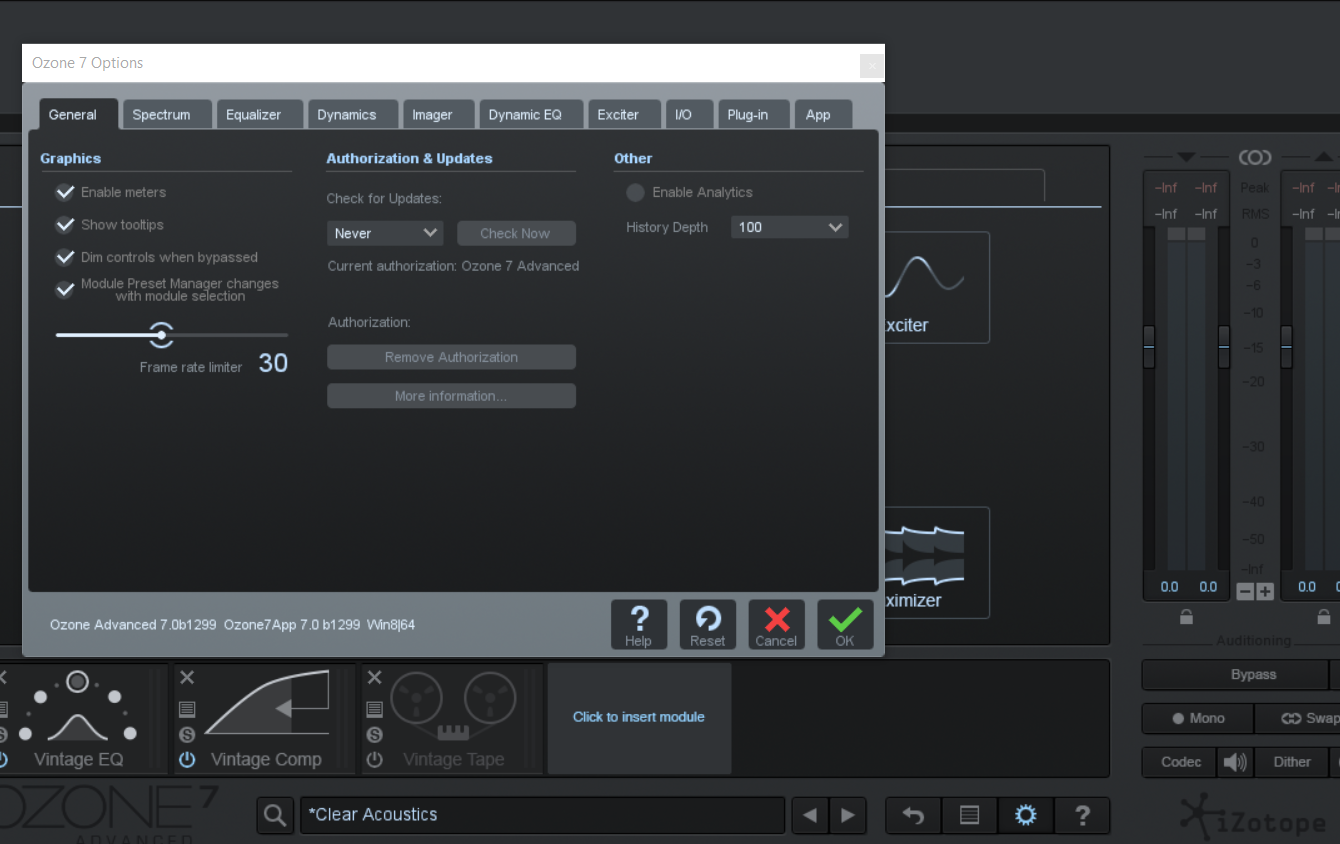This screenshot has width=1340, height=844.
Task: Click the speaker icon next to Codec
Action: tap(1235, 762)
